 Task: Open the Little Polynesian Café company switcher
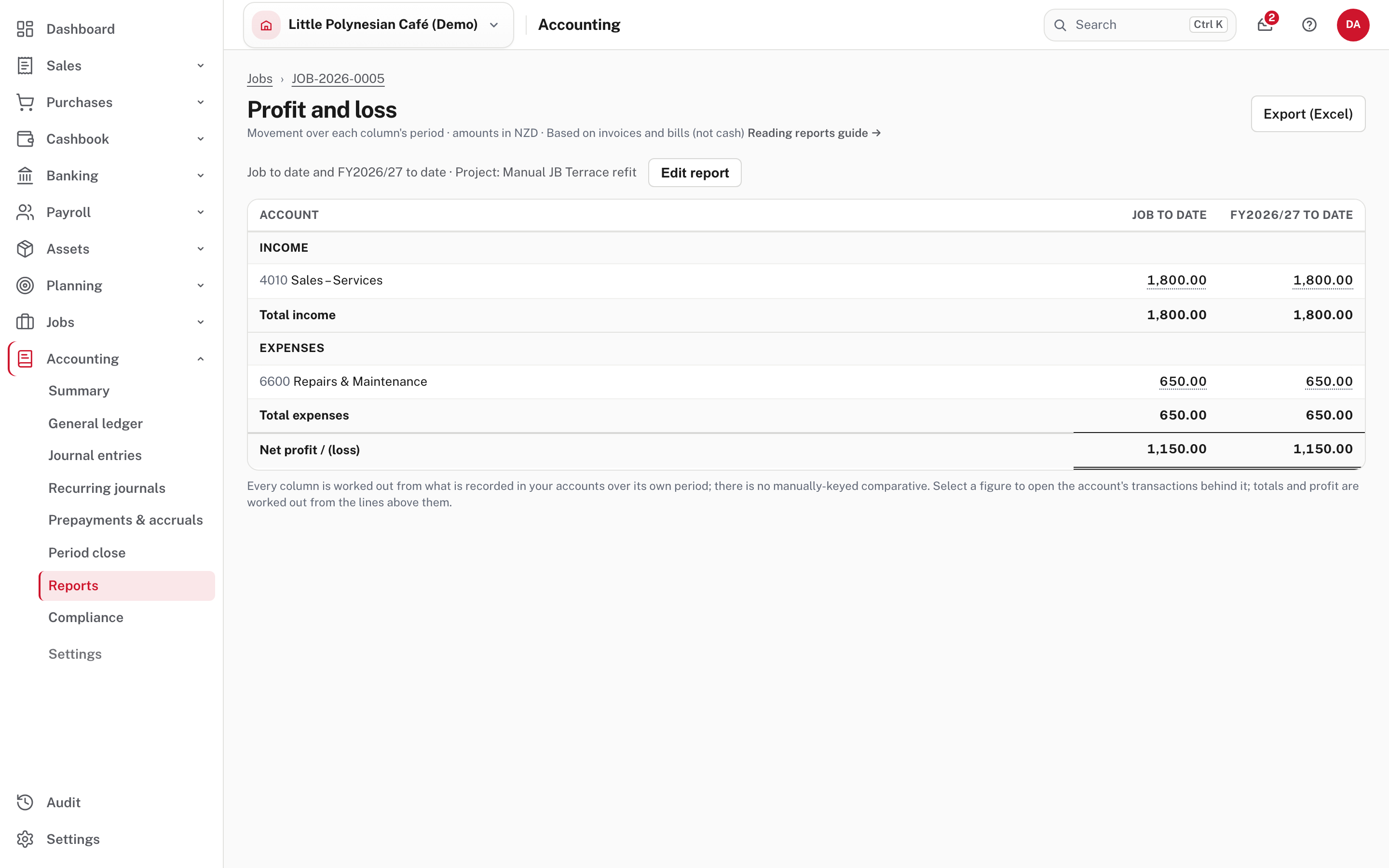[x=378, y=25]
